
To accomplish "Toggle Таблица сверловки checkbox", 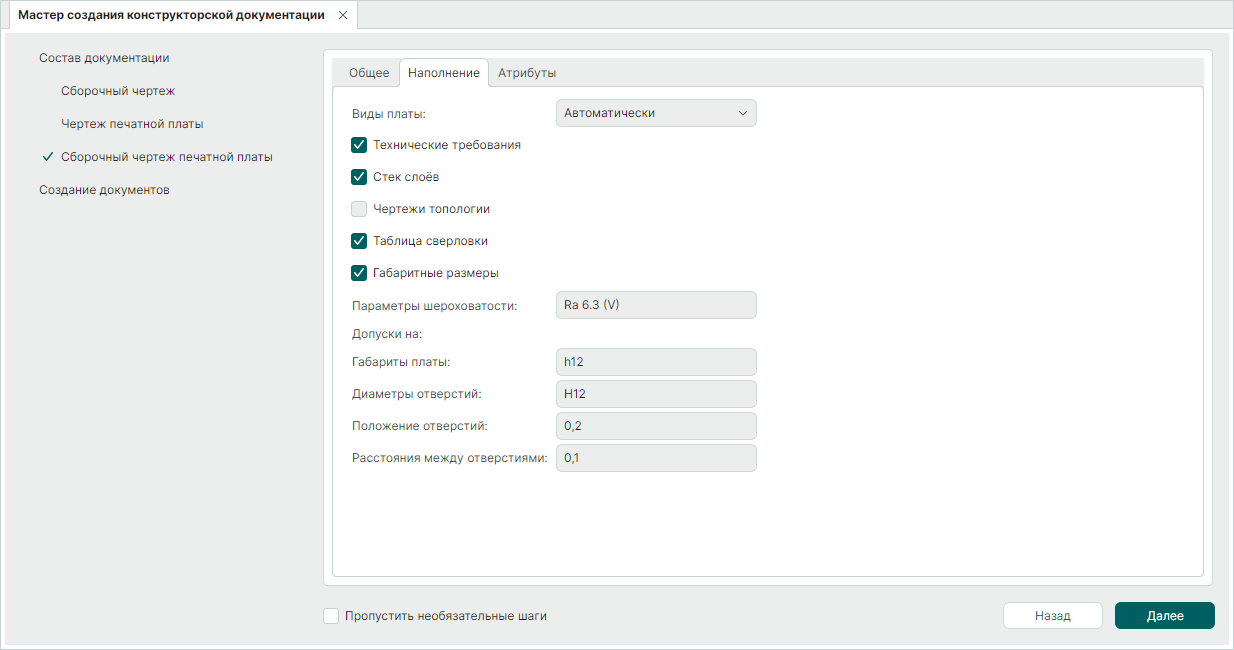I will (359, 241).
